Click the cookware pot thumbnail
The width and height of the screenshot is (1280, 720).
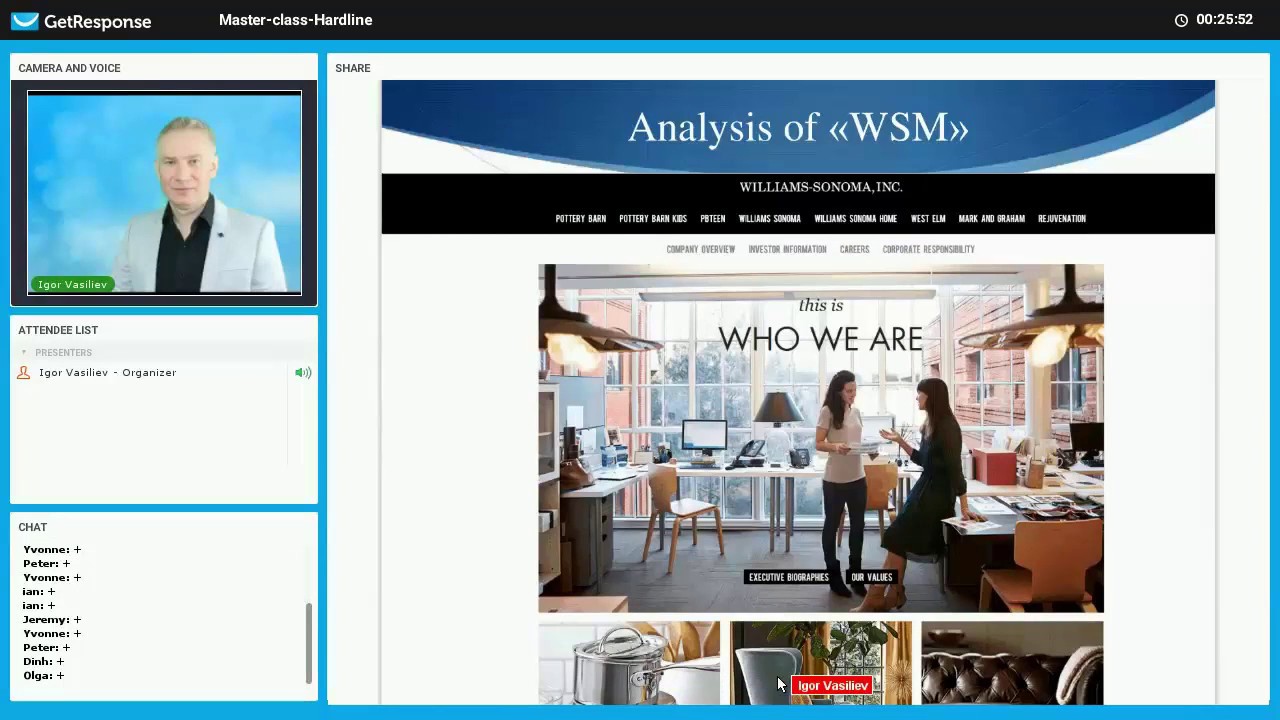(629, 663)
